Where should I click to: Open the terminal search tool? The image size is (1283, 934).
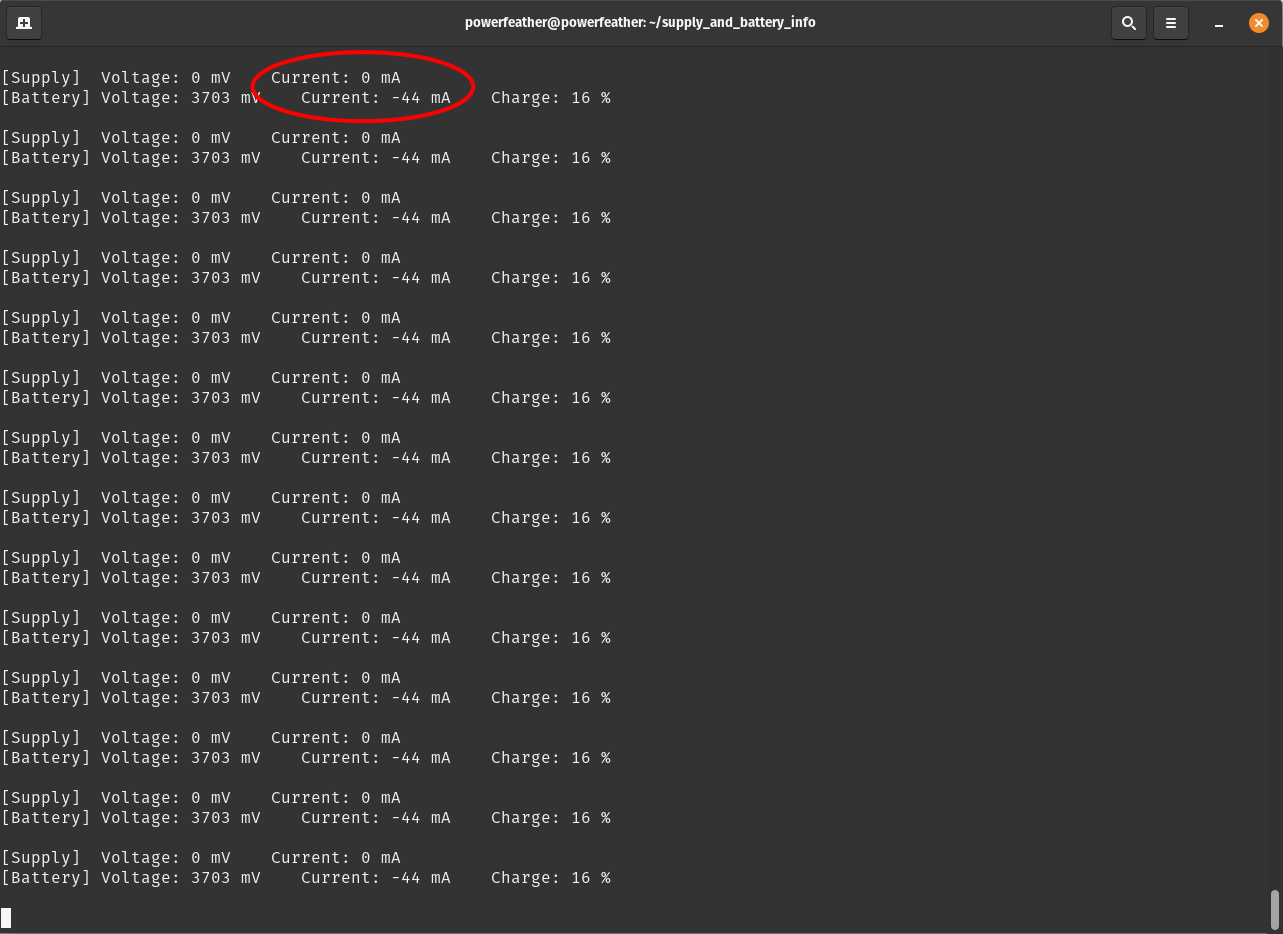point(1129,22)
